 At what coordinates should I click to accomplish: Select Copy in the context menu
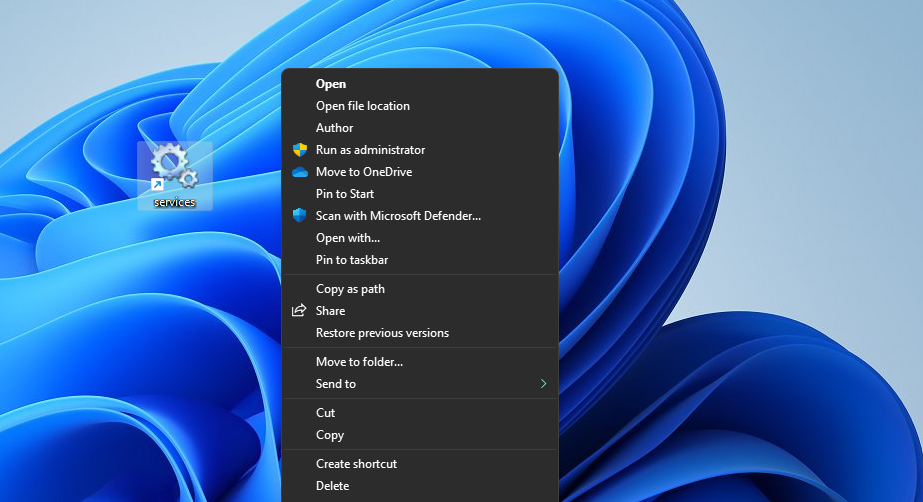pyautogui.click(x=329, y=435)
